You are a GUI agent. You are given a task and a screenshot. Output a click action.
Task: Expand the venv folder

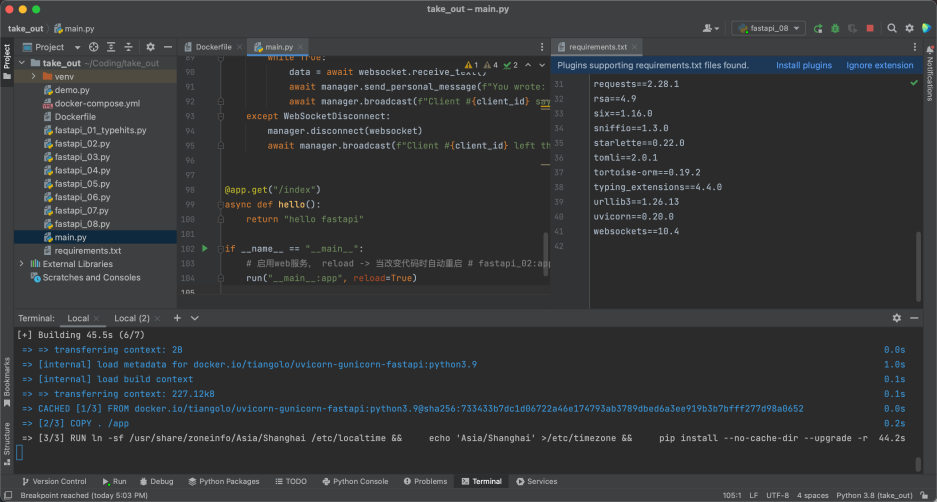click(34, 76)
